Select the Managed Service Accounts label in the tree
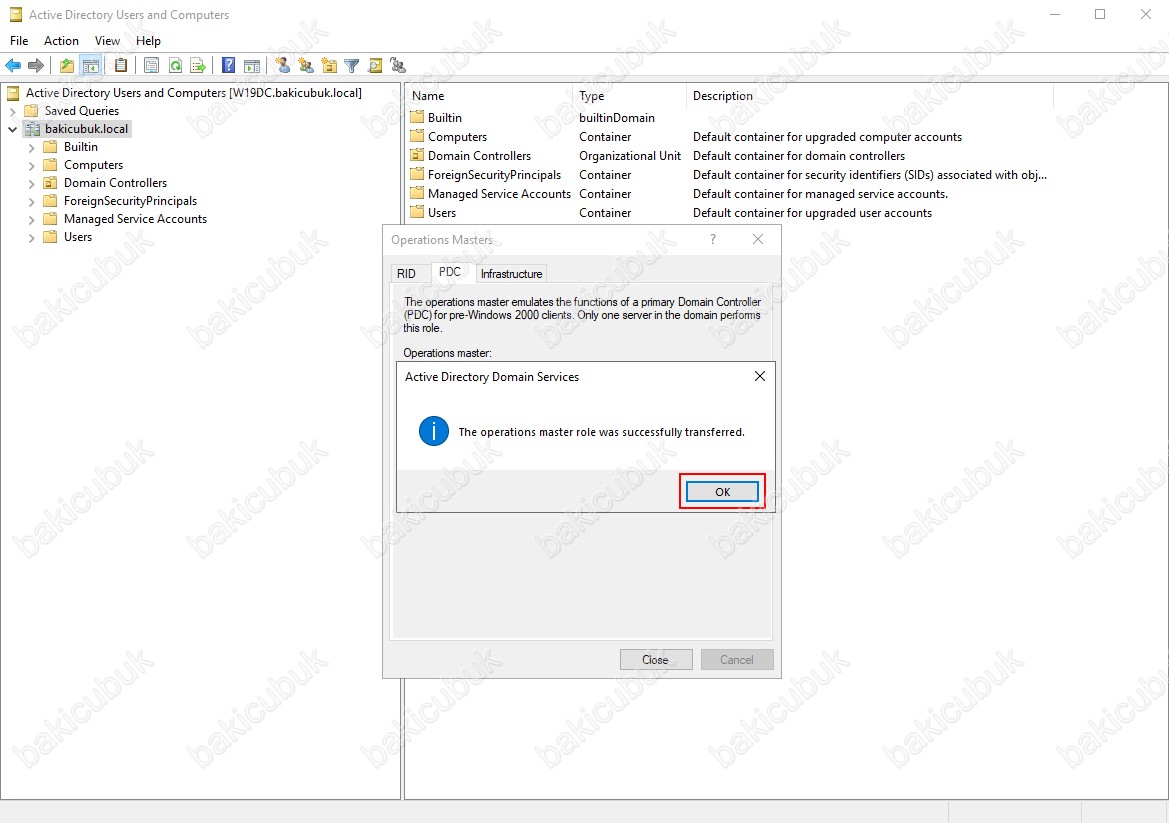Viewport: 1169px width, 823px height. tap(136, 219)
